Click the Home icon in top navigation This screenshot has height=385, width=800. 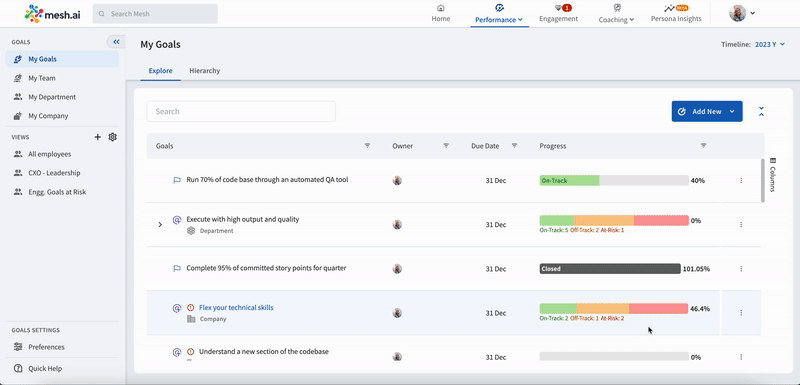pos(441,8)
